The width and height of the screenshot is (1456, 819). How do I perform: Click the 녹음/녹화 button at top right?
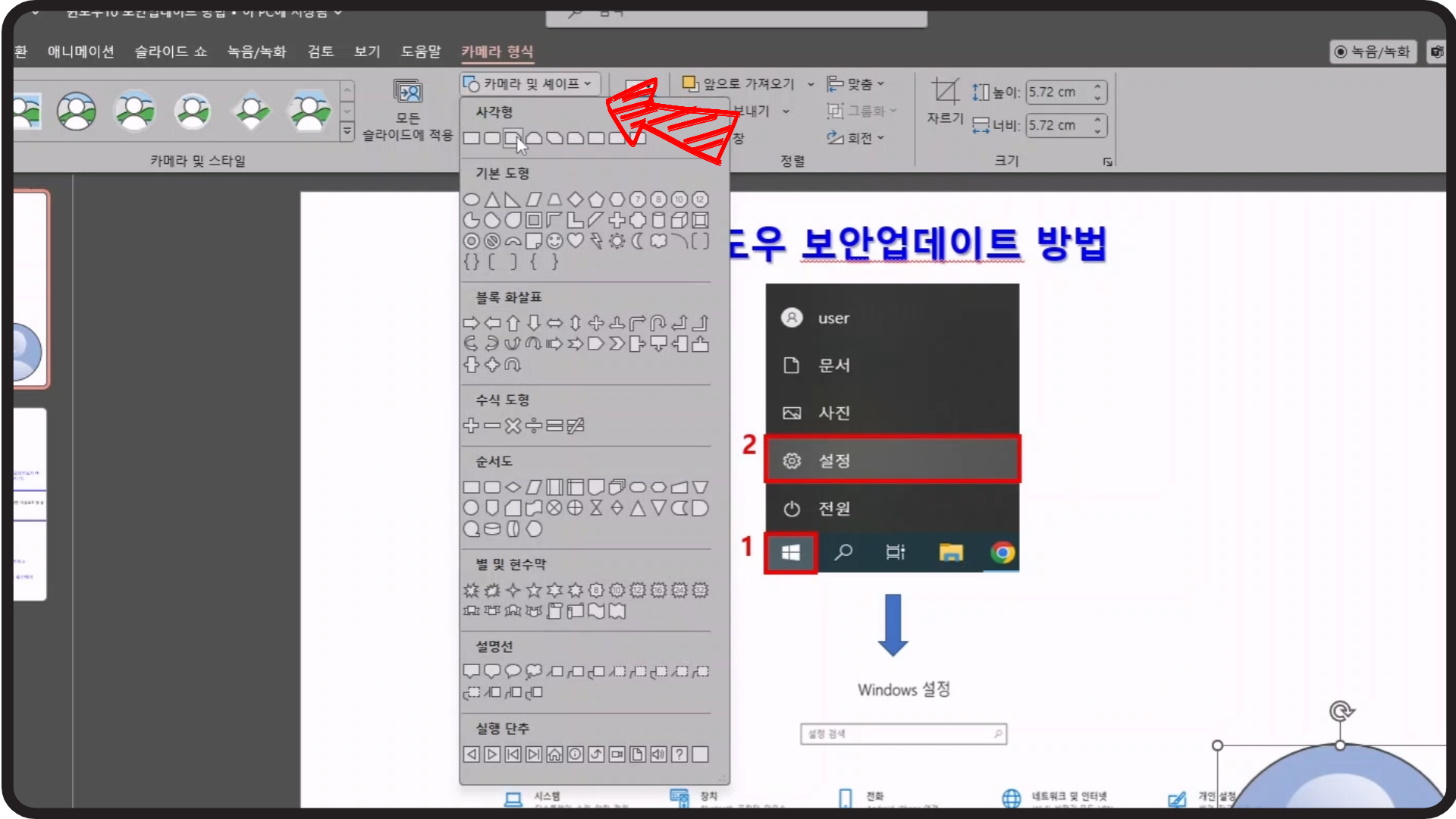pos(1373,52)
